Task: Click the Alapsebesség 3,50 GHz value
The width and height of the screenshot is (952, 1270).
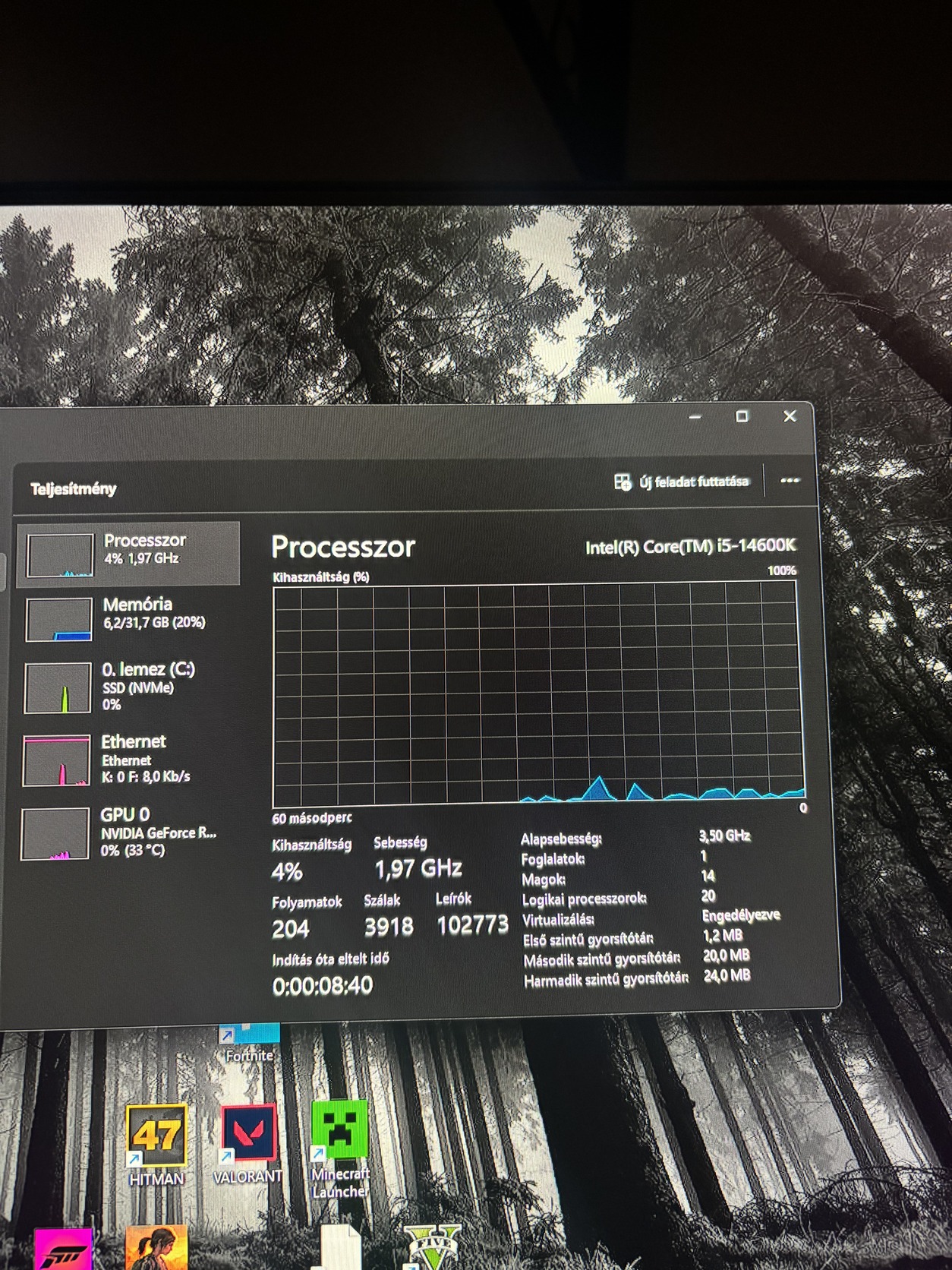Action: coord(725,836)
